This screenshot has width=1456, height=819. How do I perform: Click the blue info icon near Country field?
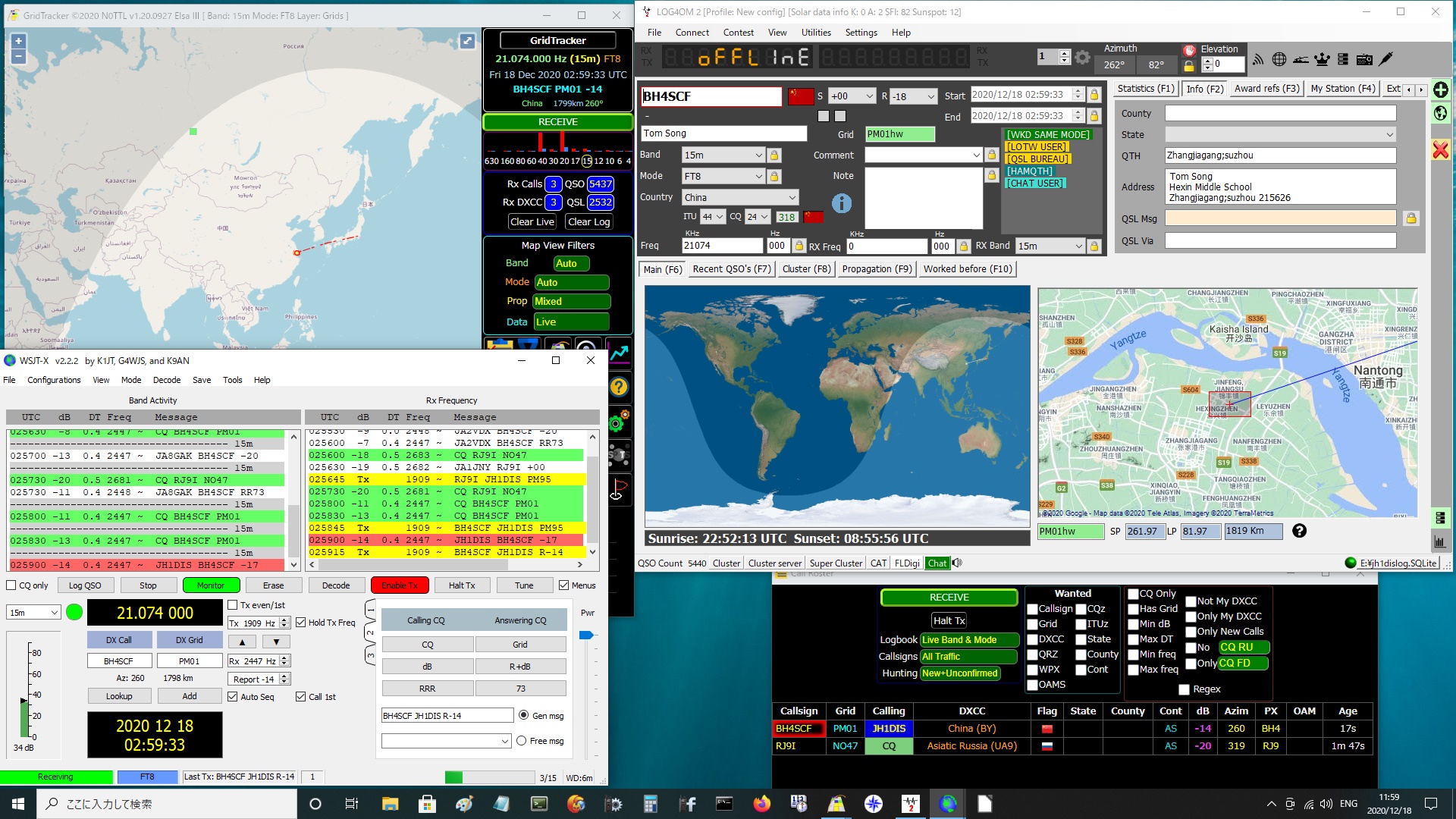[842, 203]
